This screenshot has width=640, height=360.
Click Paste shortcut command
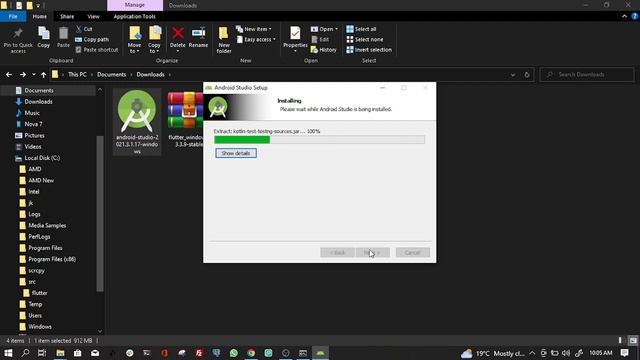[x=97, y=50]
